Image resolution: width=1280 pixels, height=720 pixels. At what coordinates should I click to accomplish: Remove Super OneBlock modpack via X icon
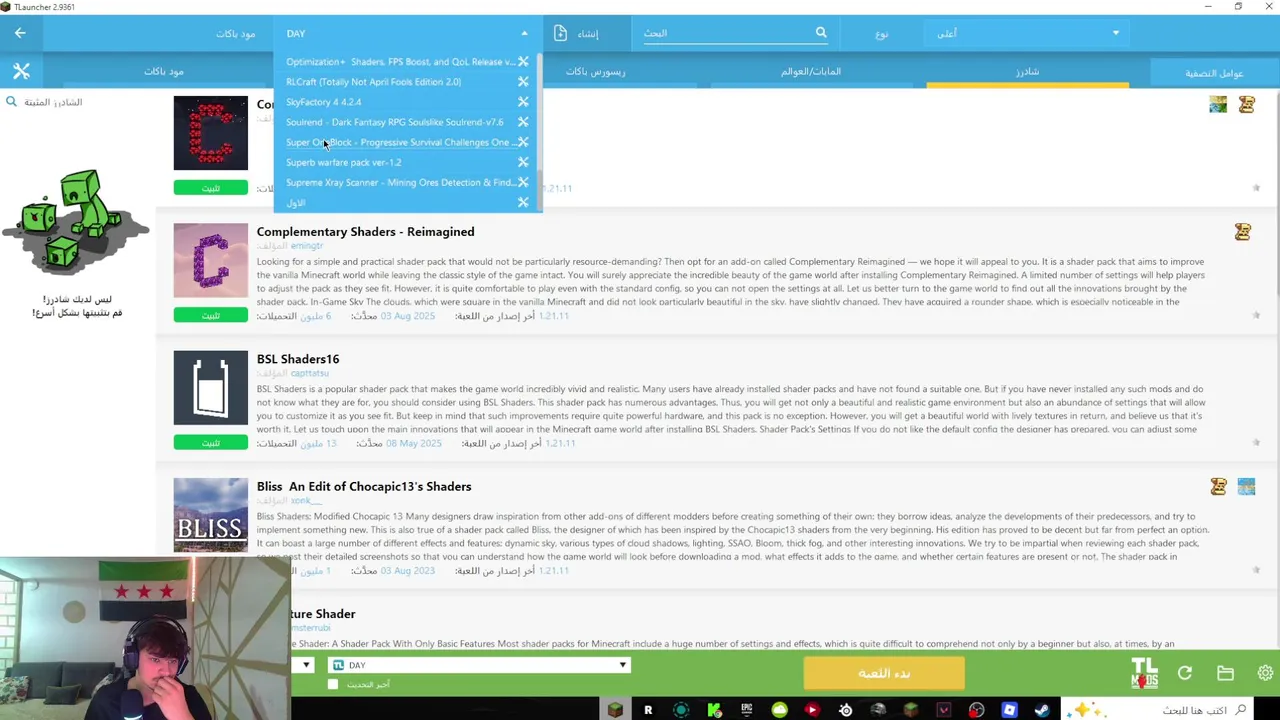click(523, 142)
